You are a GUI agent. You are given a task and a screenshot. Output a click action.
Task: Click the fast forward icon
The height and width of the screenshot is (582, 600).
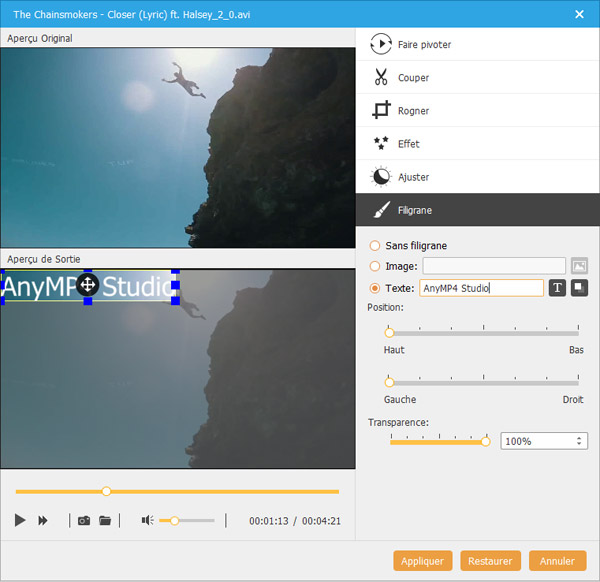[43, 520]
